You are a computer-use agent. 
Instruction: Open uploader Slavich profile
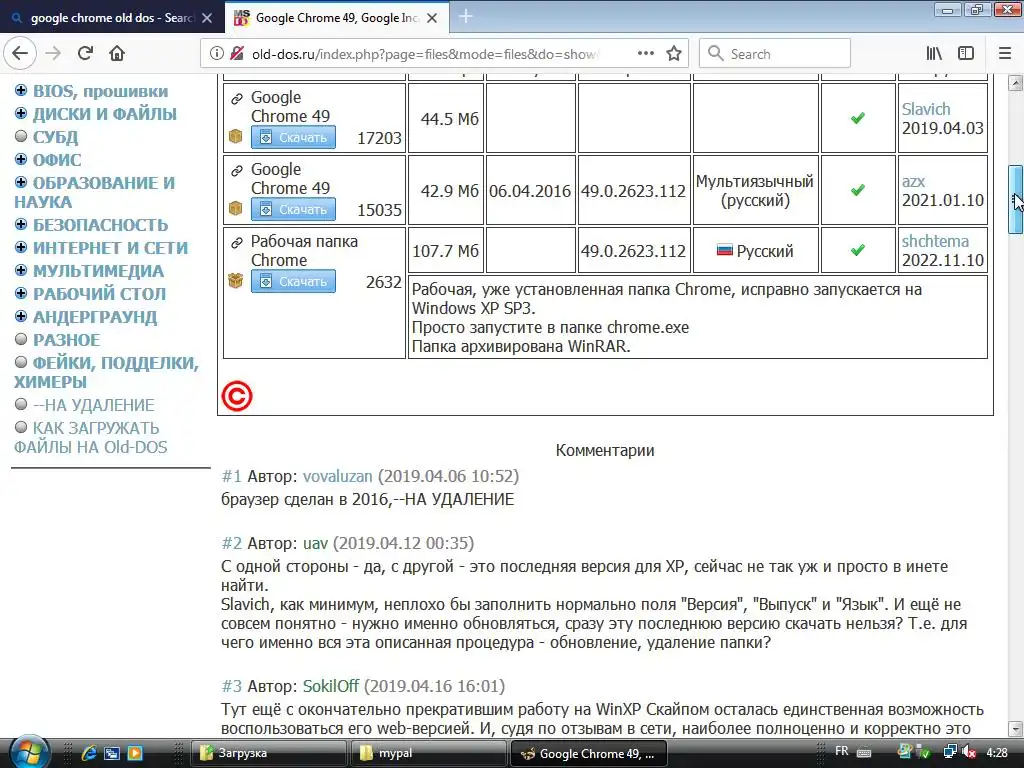pyautogui.click(x=926, y=109)
